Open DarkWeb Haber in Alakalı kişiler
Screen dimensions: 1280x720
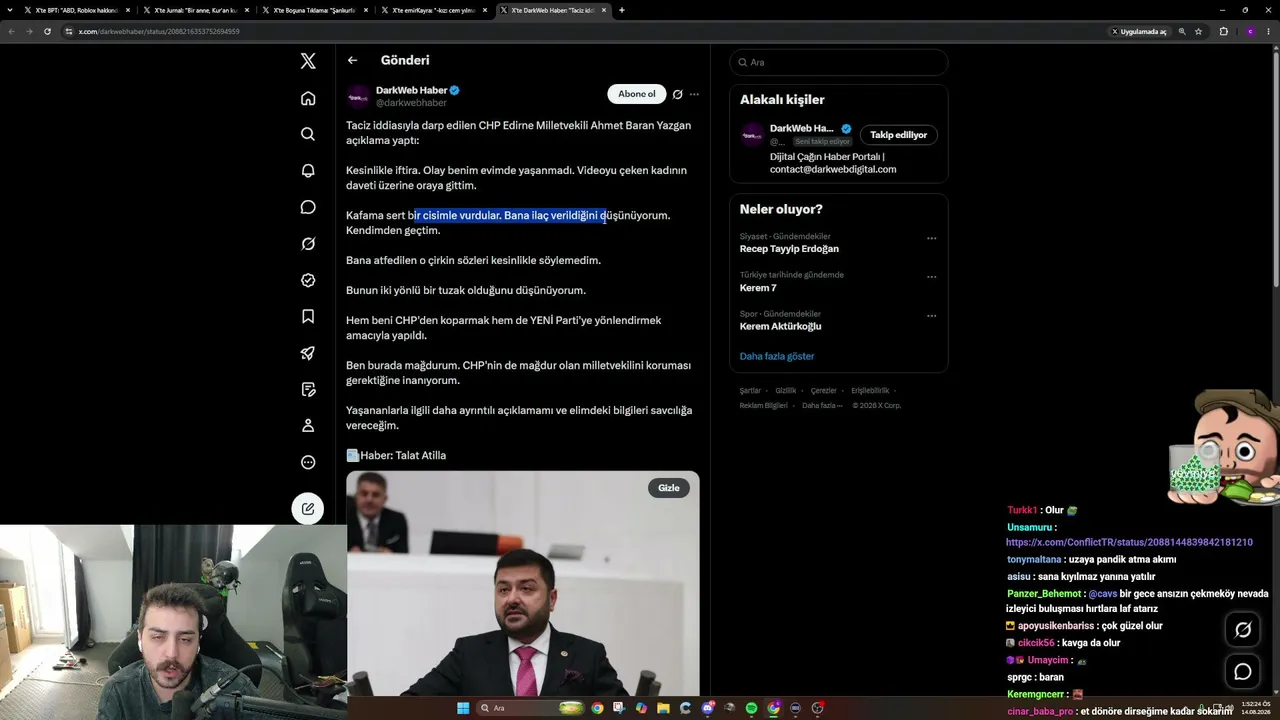pos(801,129)
